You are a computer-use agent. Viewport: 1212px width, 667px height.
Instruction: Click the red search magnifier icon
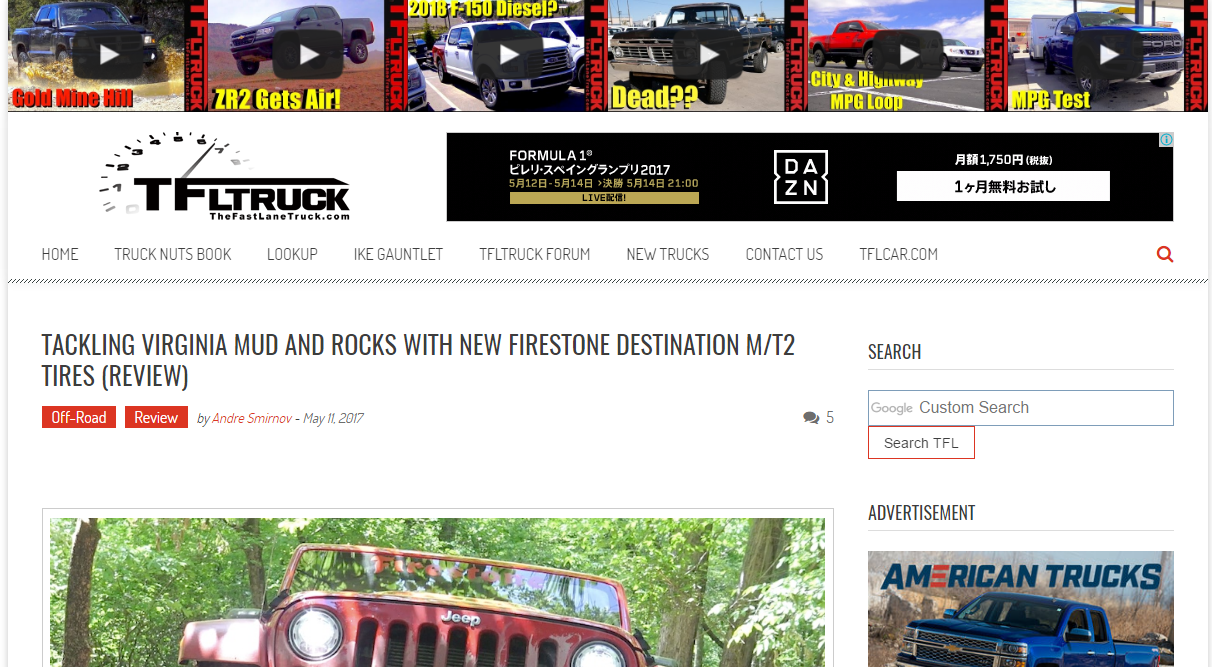[x=1165, y=254]
